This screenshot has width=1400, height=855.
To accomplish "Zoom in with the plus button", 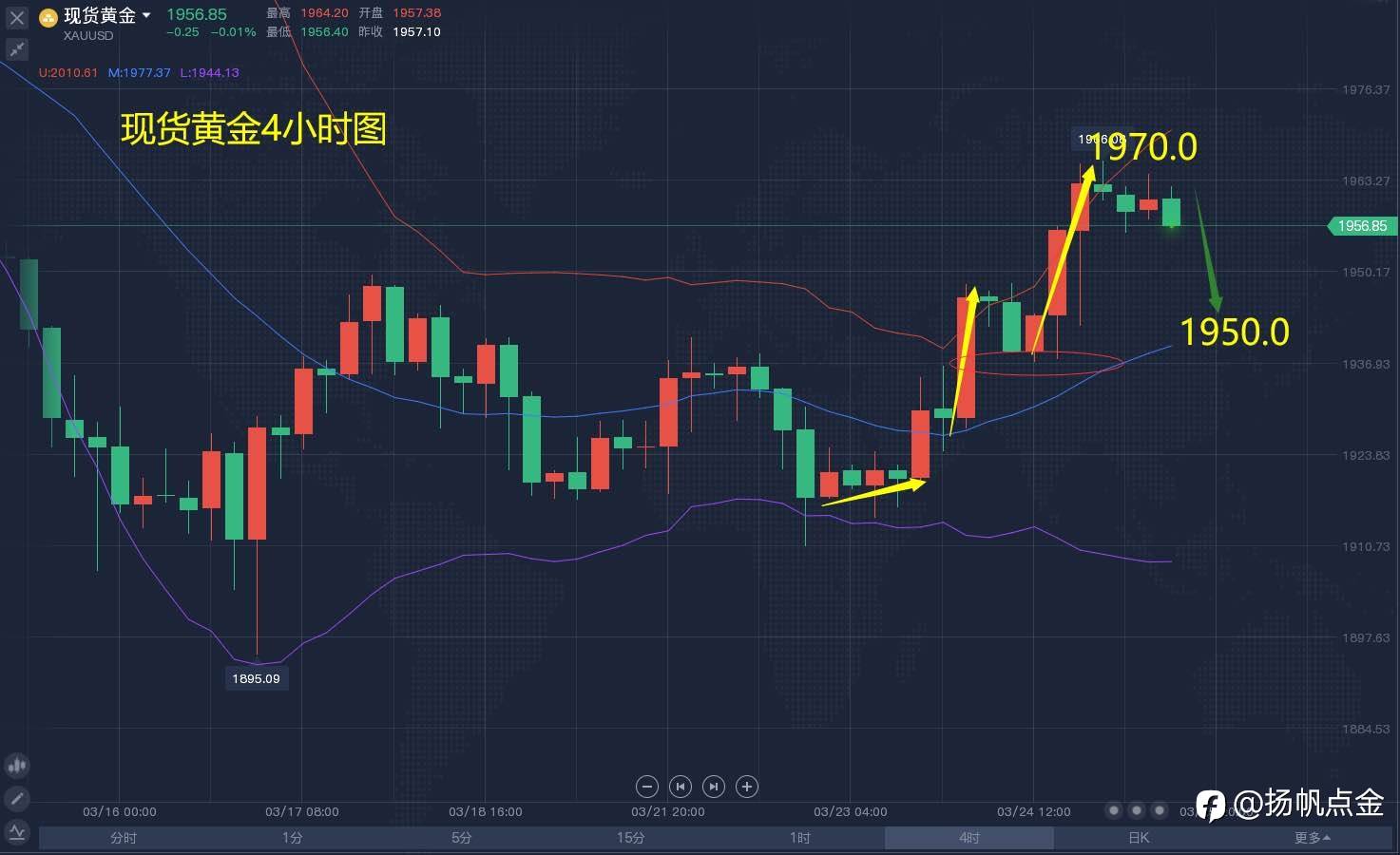I will pyautogui.click(x=747, y=787).
